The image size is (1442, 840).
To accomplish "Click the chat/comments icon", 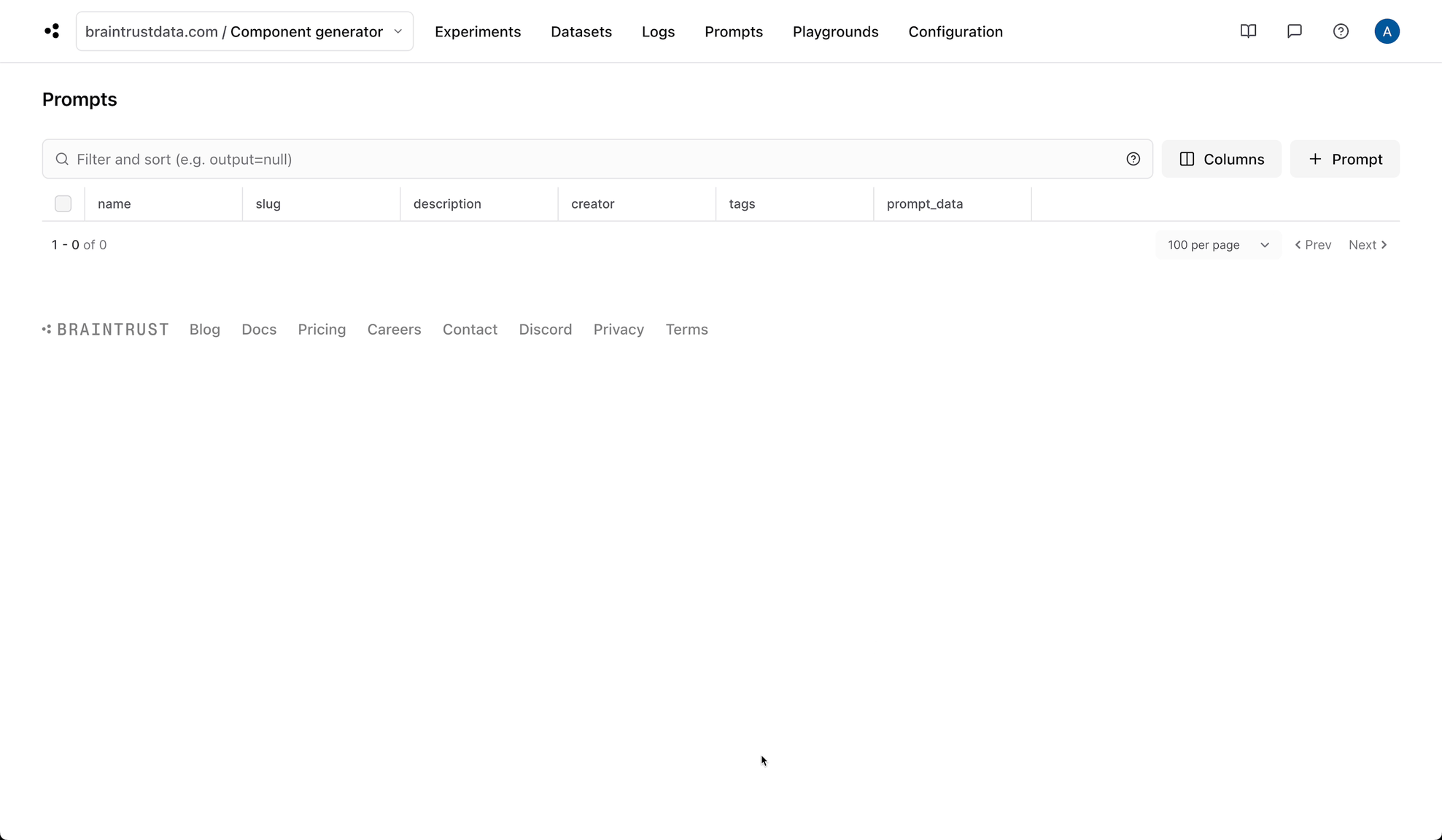I will [1294, 31].
